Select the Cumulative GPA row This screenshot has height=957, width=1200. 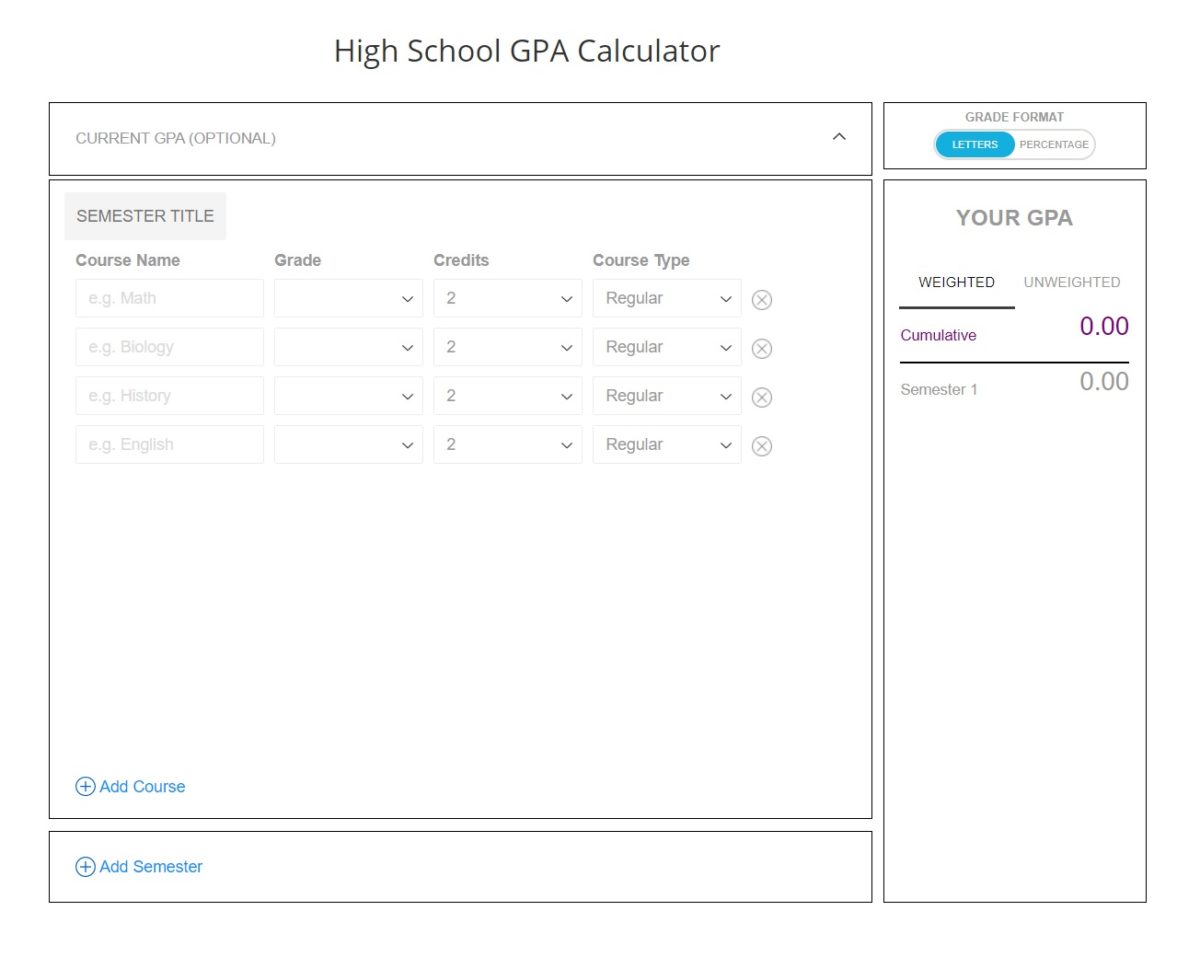(x=938, y=335)
